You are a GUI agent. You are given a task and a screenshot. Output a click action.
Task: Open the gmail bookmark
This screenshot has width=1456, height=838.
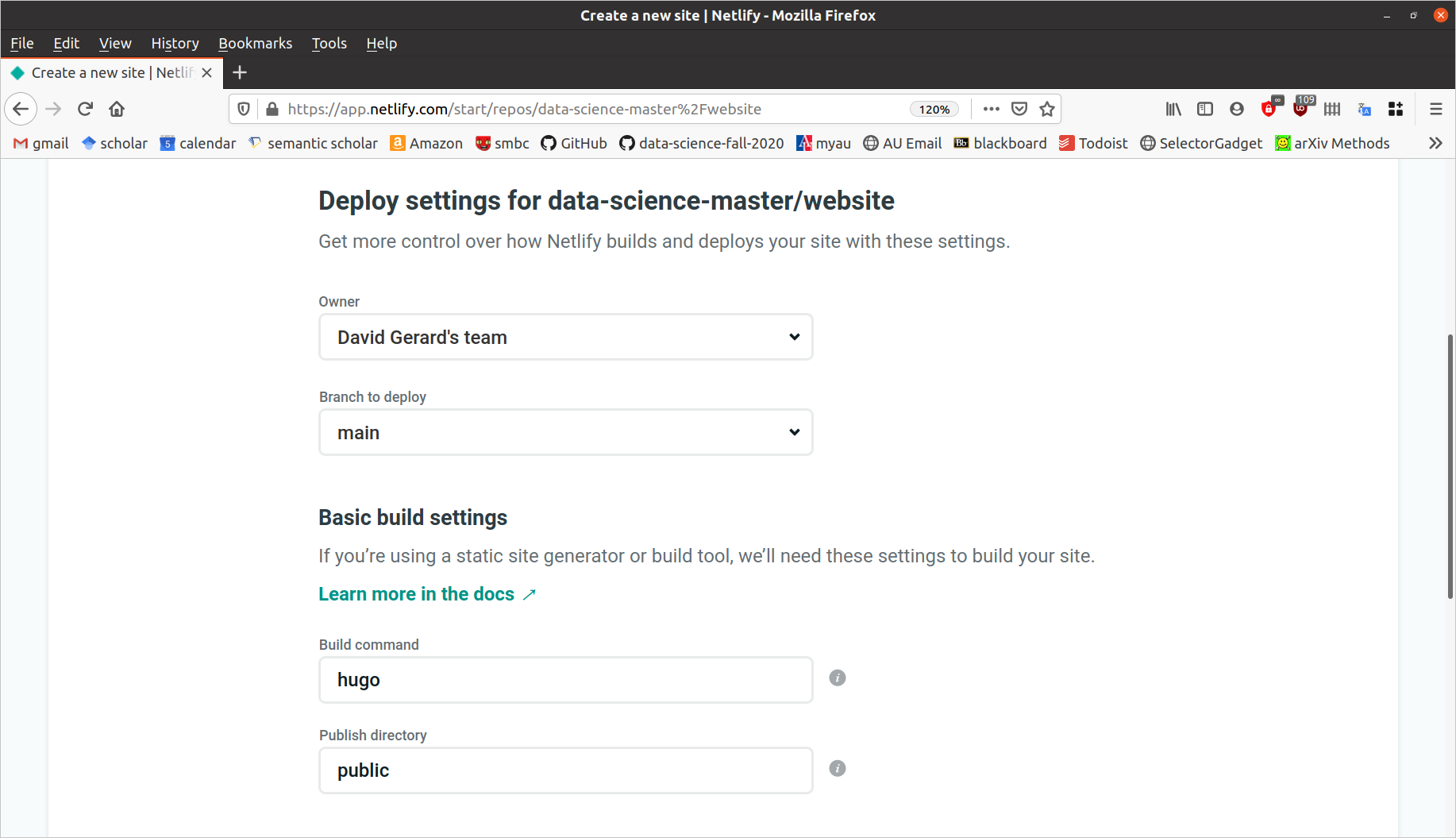[41, 143]
